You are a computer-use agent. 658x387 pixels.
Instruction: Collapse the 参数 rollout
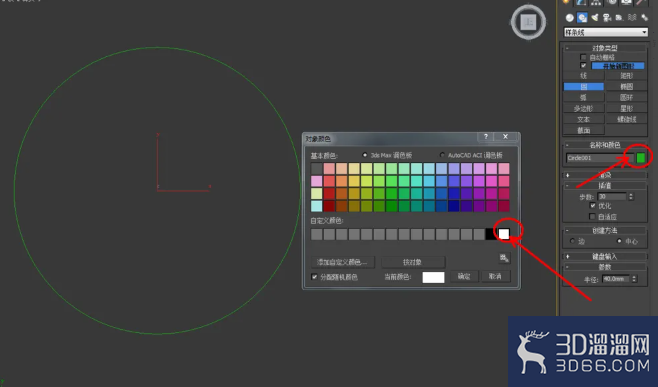[x=605, y=267]
